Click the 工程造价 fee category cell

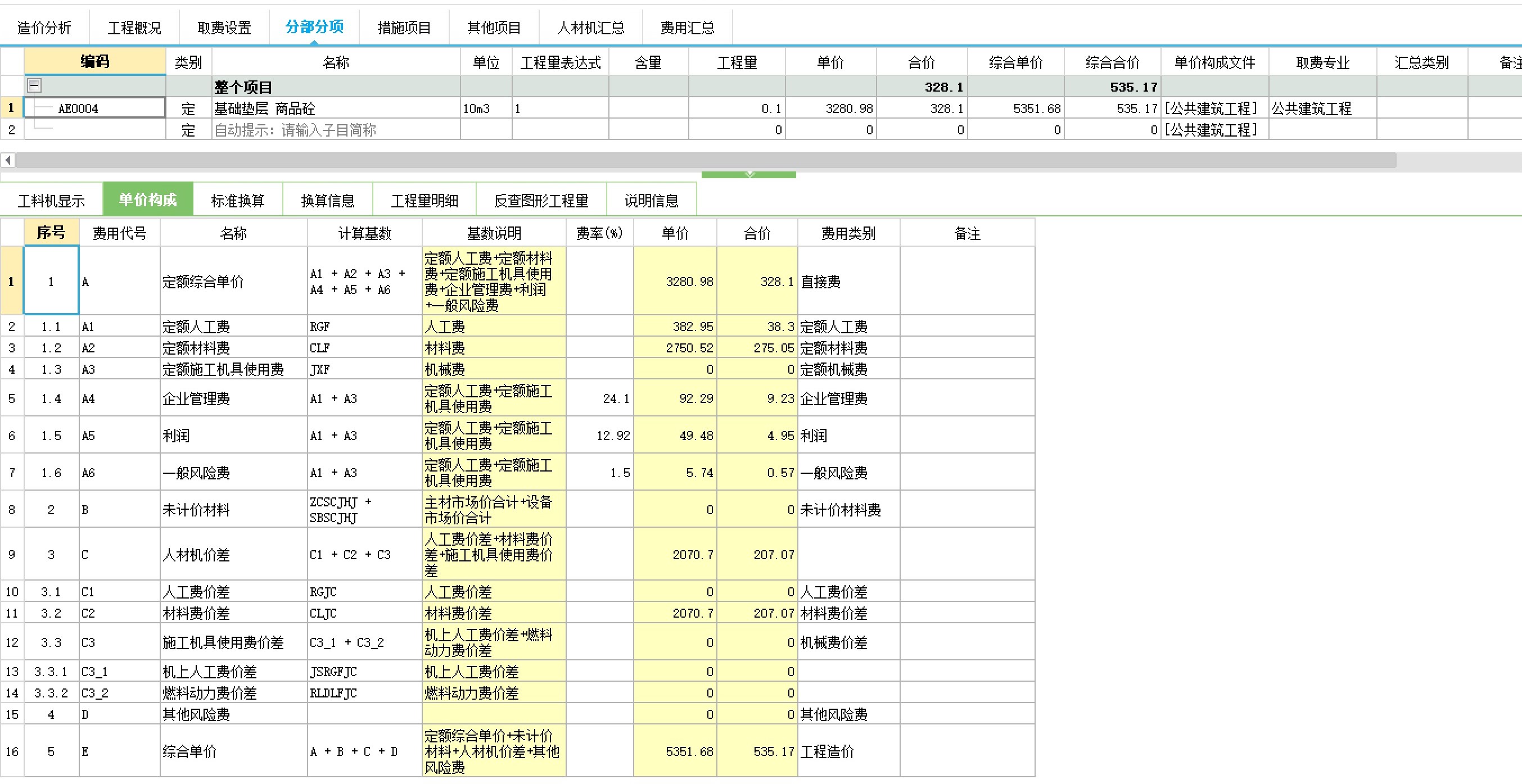click(848, 751)
